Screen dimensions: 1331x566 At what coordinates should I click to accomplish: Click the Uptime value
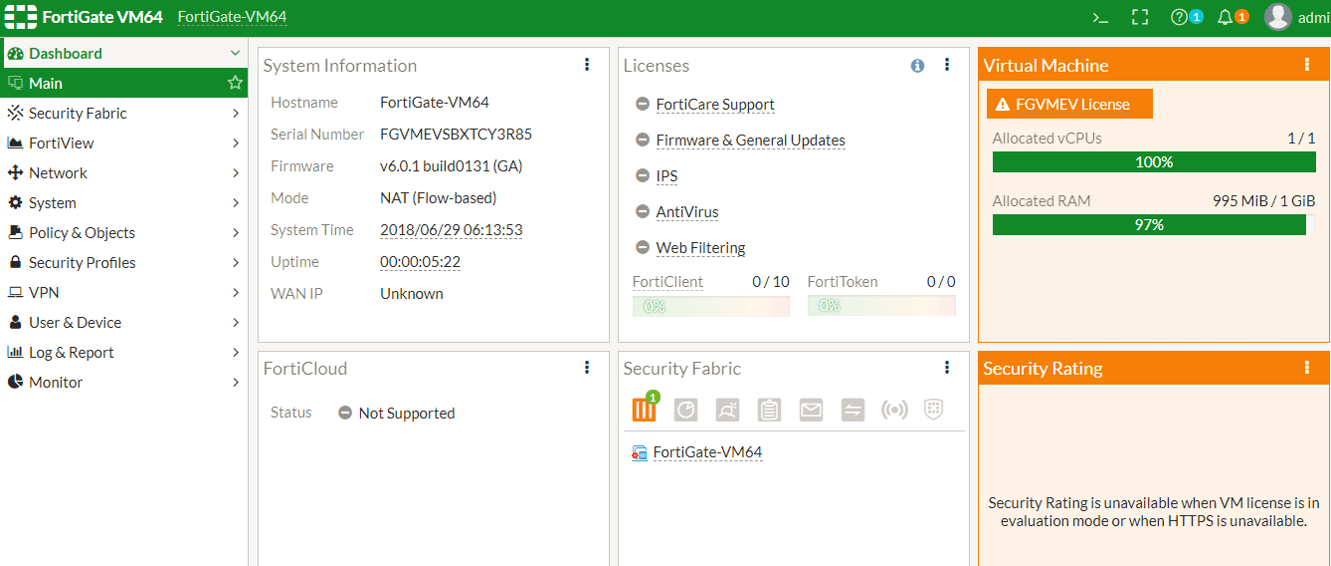tap(420, 262)
